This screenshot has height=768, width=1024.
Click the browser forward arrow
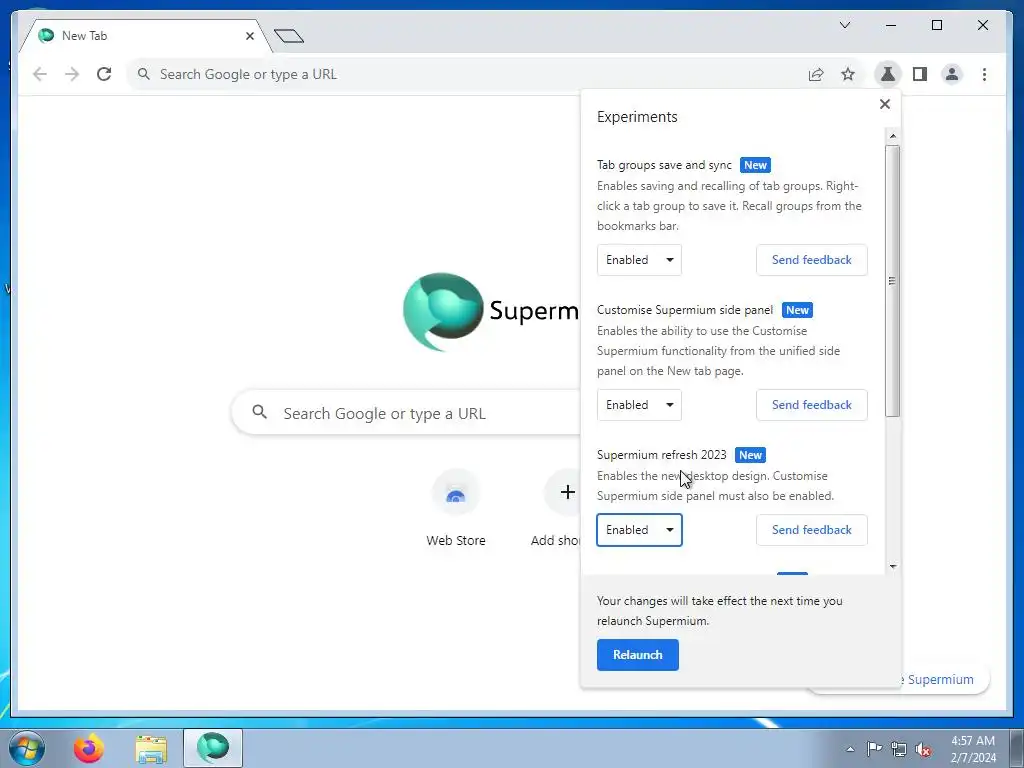(x=72, y=74)
